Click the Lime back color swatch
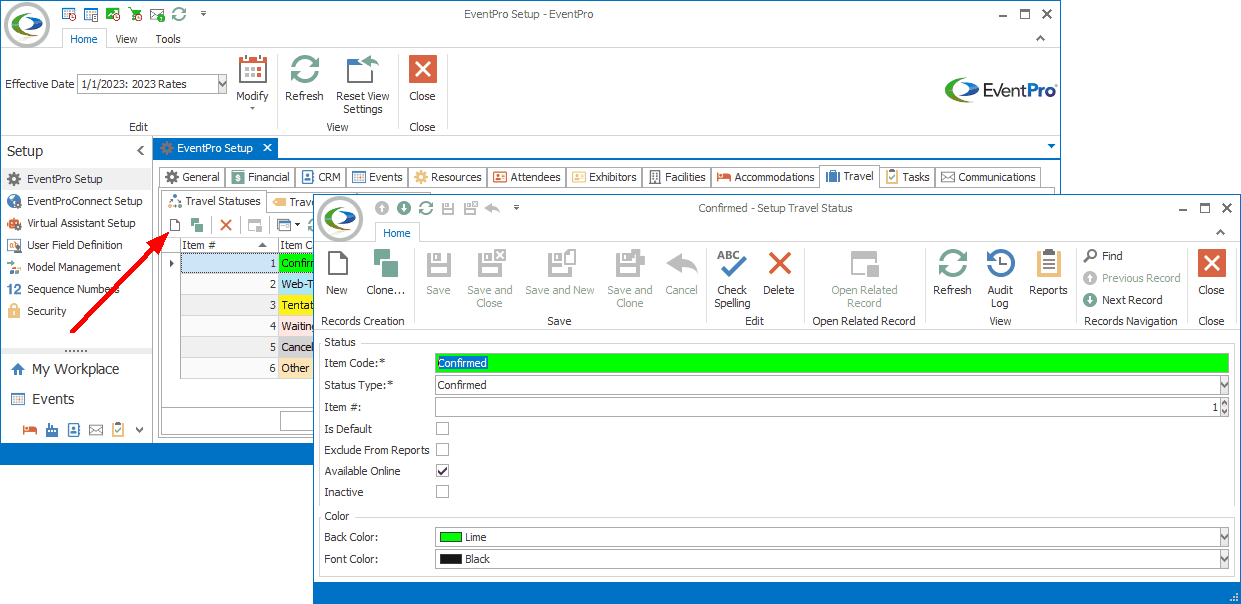 point(451,538)
